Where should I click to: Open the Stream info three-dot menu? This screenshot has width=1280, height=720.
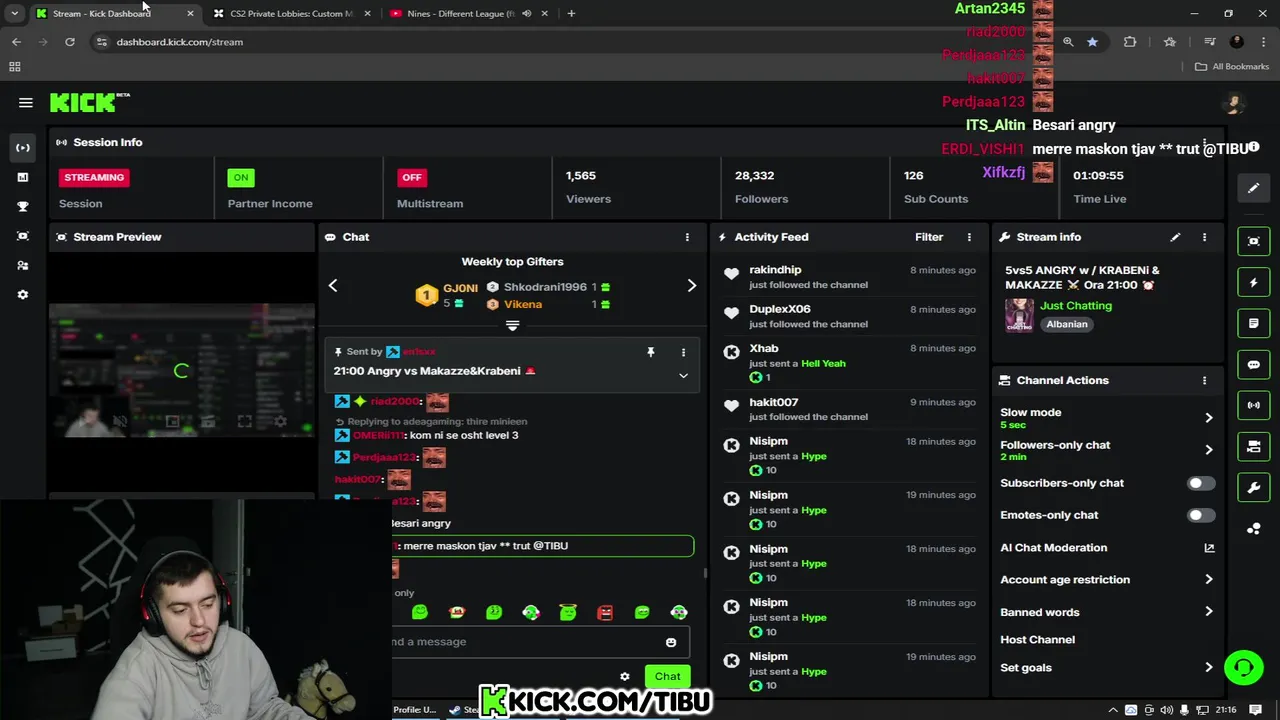1204,237
